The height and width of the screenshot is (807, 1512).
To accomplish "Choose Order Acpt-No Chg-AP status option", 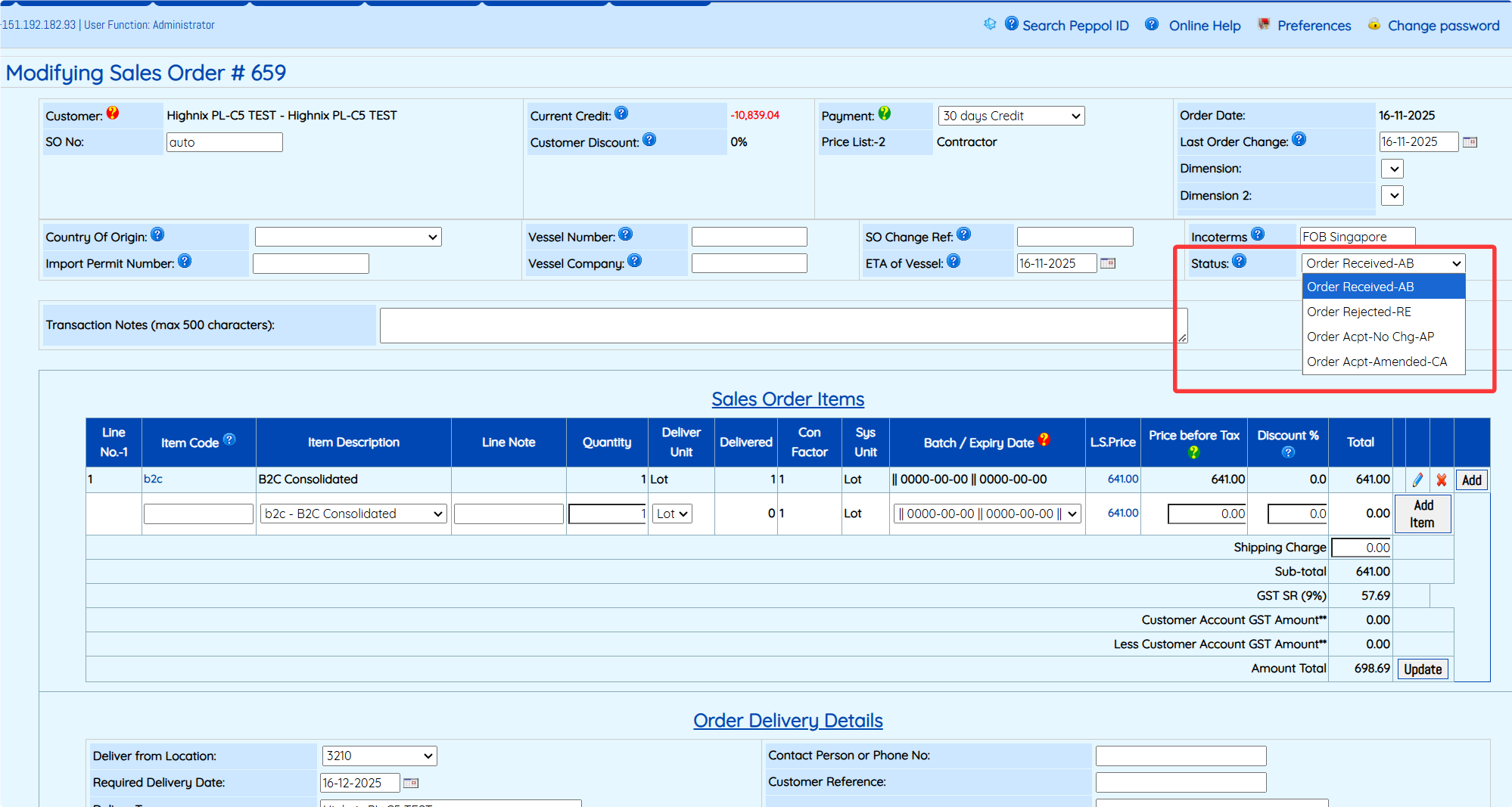I will (1370, 337).
